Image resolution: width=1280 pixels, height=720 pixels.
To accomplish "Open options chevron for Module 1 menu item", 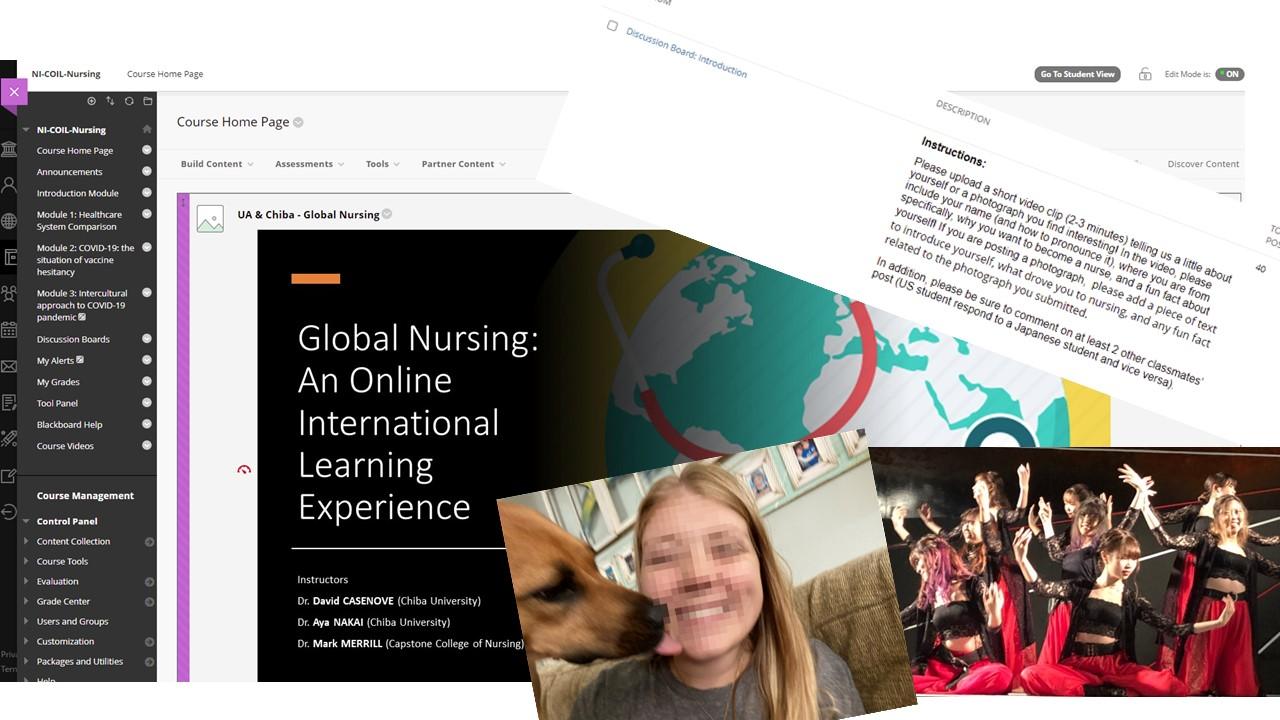I will (x=147, y=214).
